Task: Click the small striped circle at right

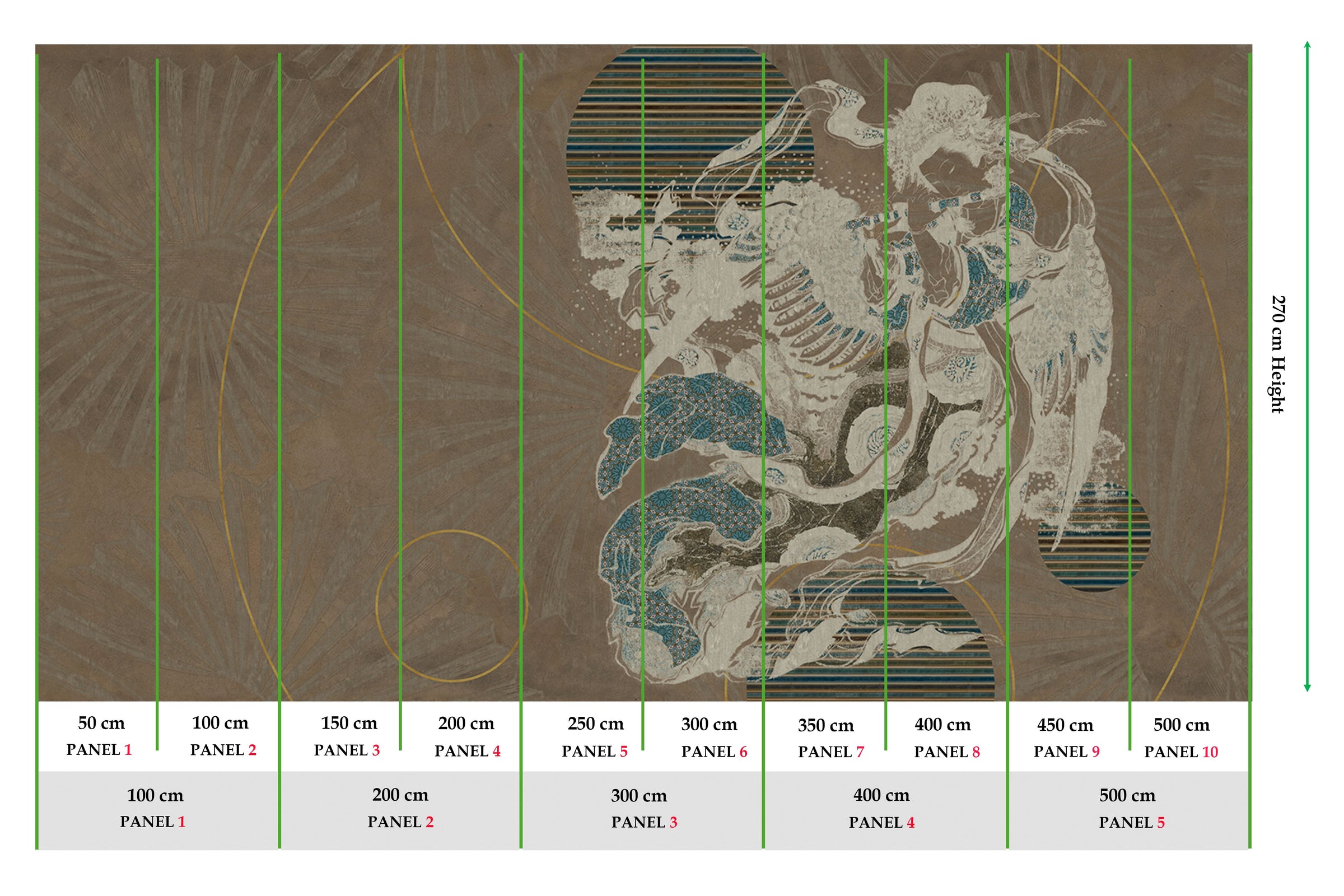Action: (x=1093, y=536)
